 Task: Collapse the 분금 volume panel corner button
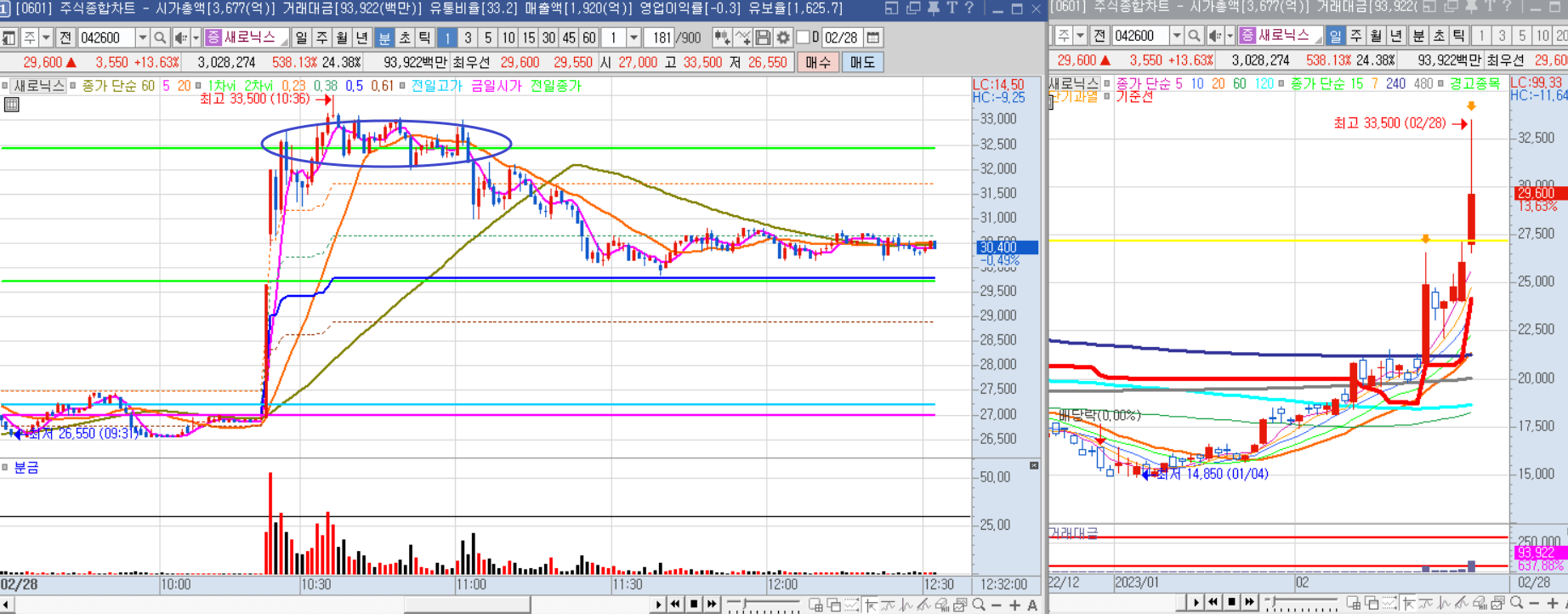click(x=1033, y=466)
